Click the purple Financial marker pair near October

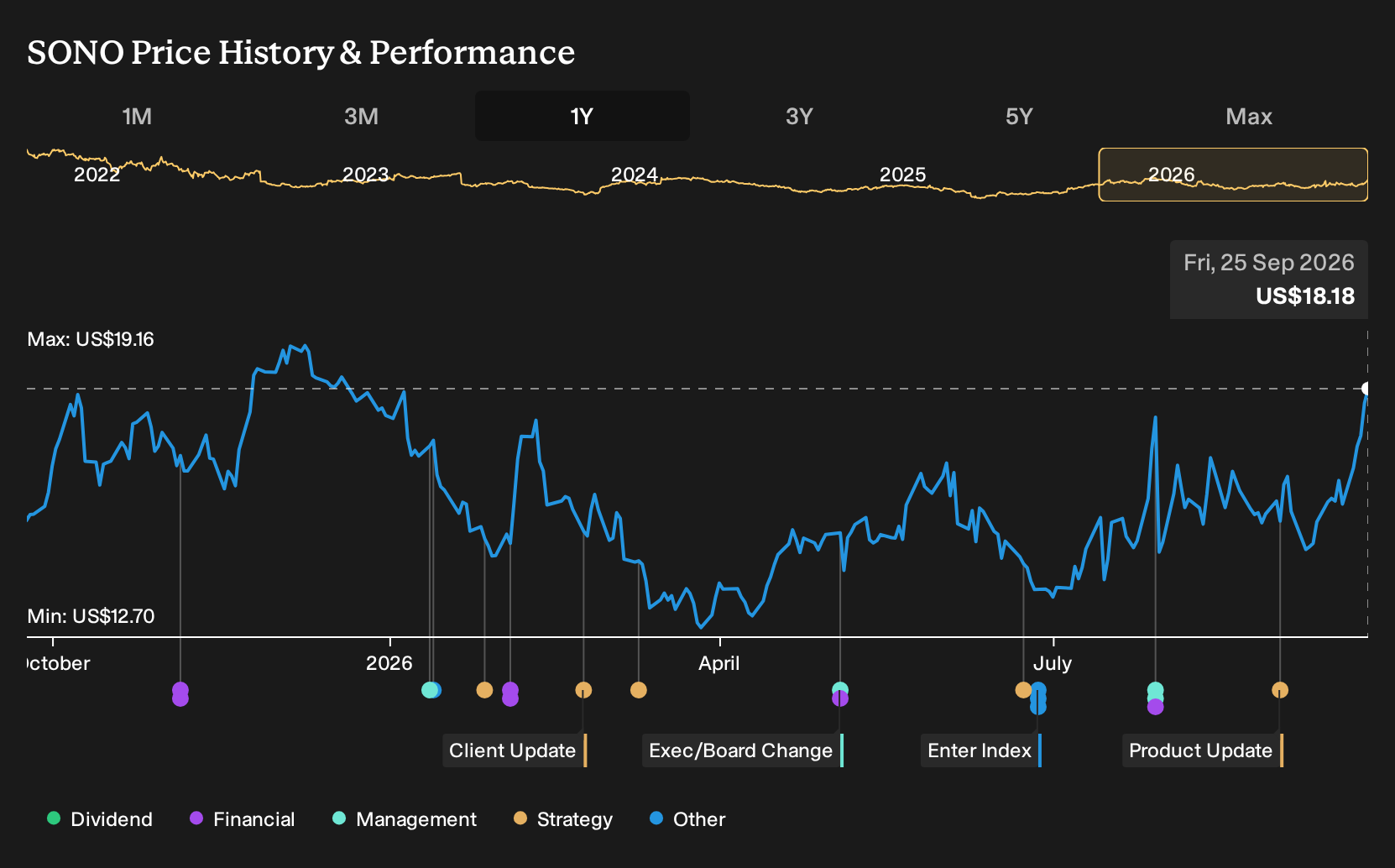point(180,694)
